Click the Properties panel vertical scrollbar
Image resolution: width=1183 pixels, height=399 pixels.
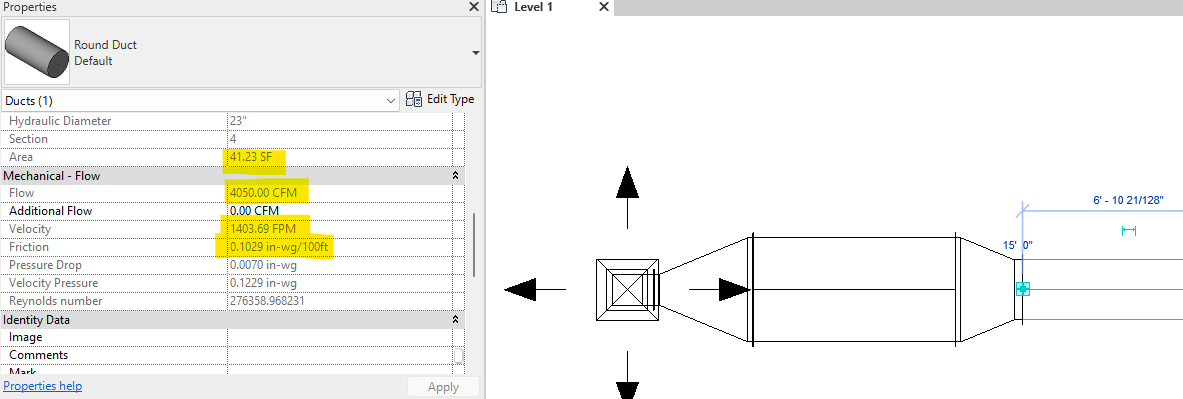click(x=473, y=245)
